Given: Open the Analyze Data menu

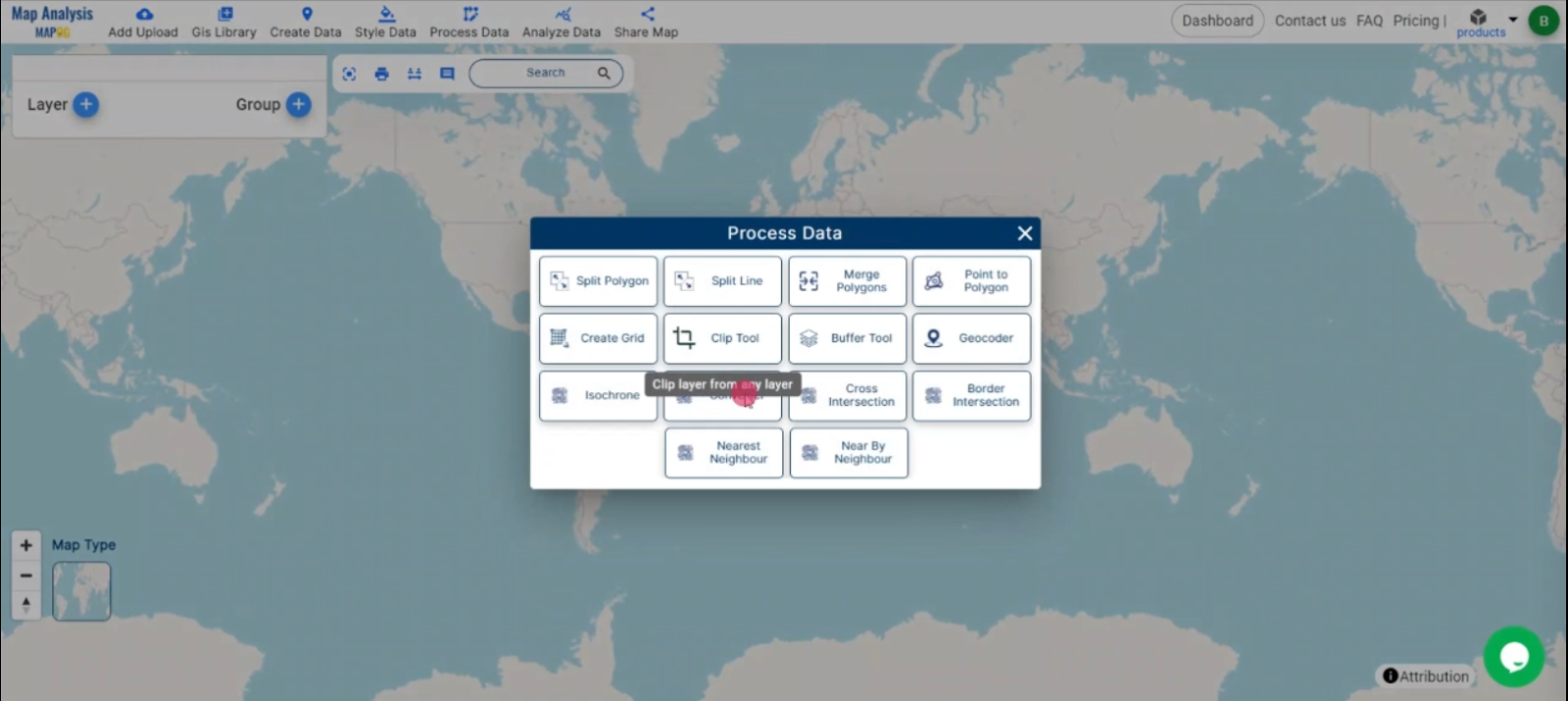Looking at the screenshot, I should click(x=562, y=23).
